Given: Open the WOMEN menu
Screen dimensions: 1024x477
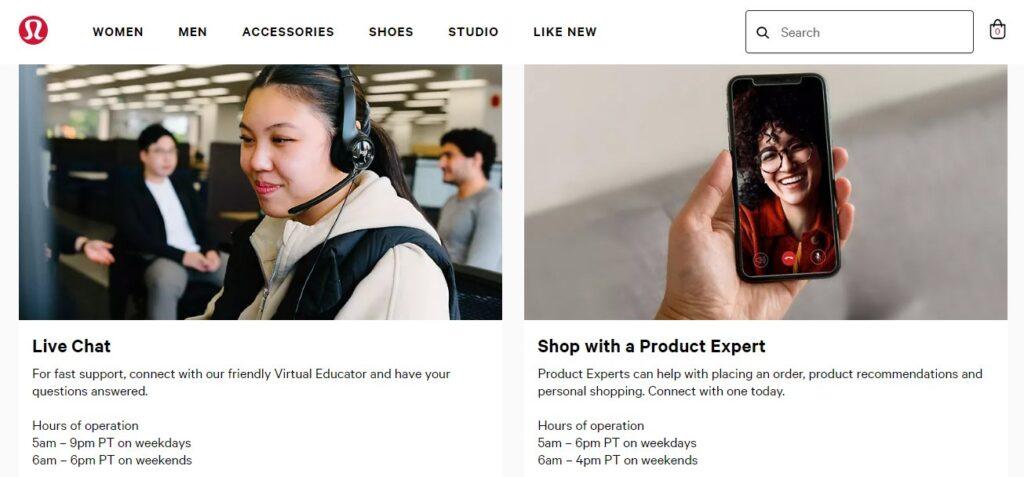Looking at the screenshot, I should (118, 31).
